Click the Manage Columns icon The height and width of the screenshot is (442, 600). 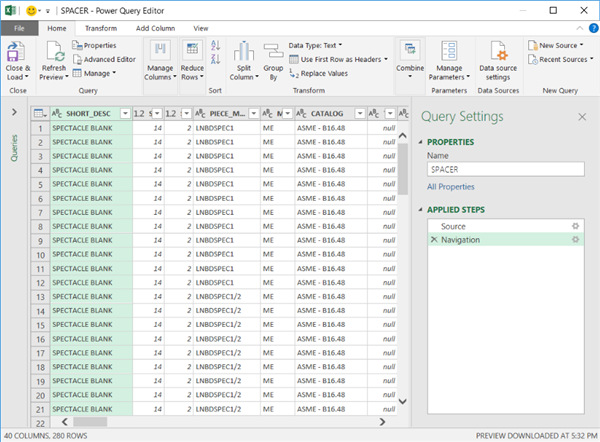tap(160, 49)
